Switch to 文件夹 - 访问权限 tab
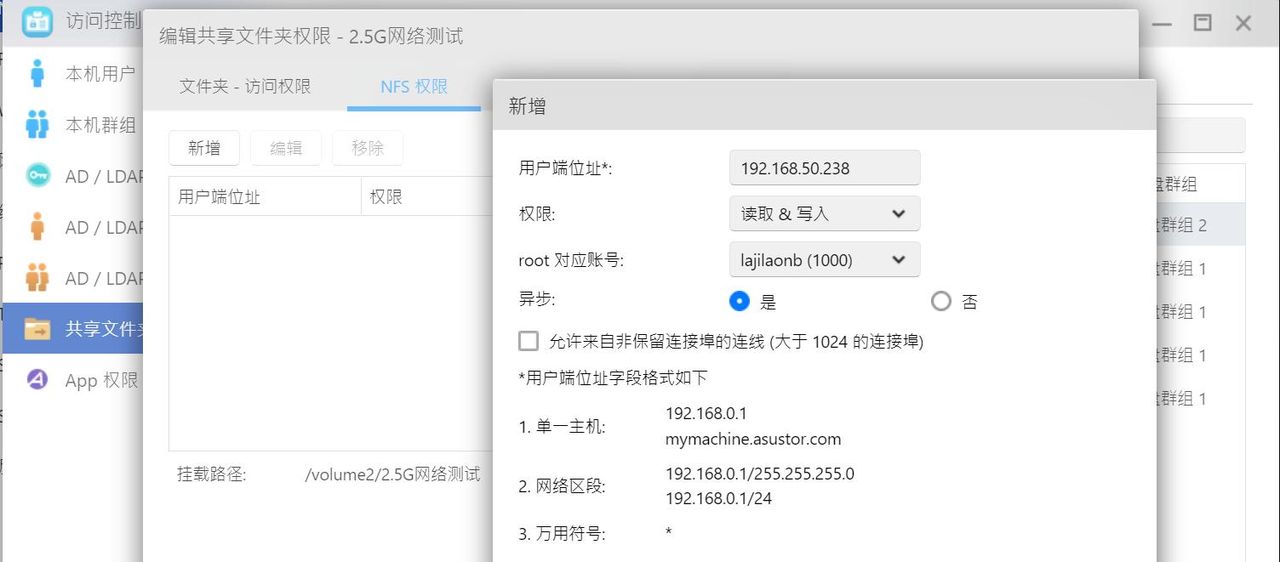 245,87
